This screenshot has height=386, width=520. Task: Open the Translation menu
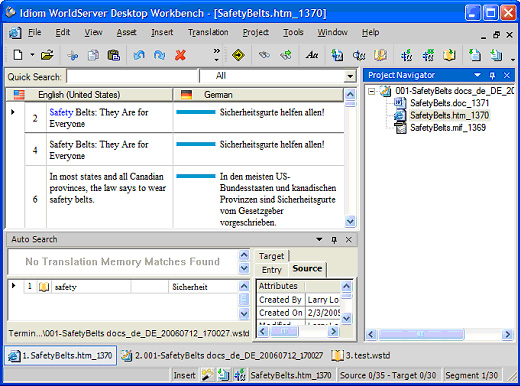(208, 32)
